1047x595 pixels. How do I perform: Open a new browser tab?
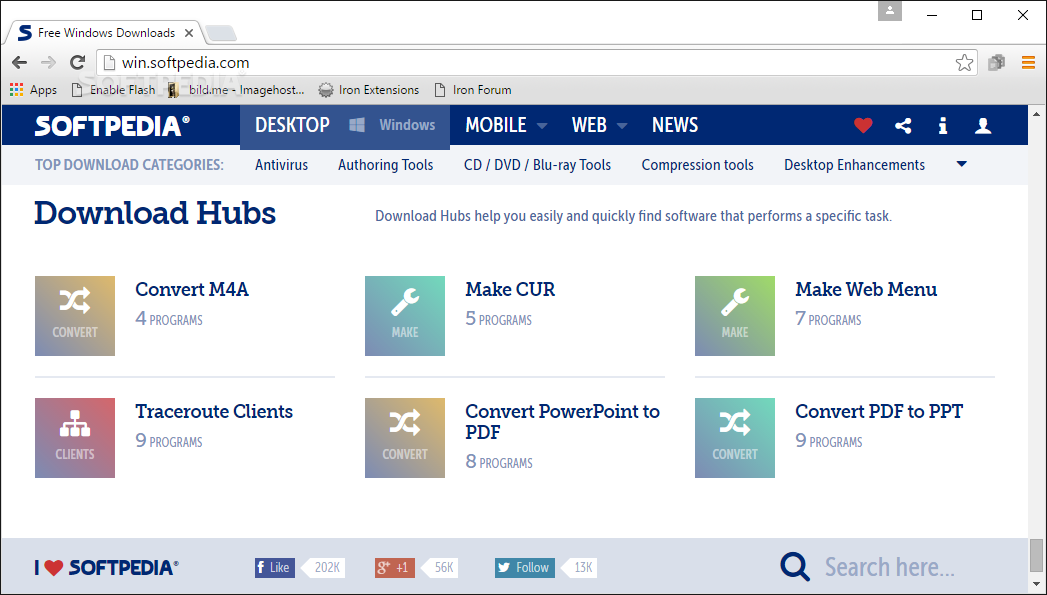click(x=220, y=33)
